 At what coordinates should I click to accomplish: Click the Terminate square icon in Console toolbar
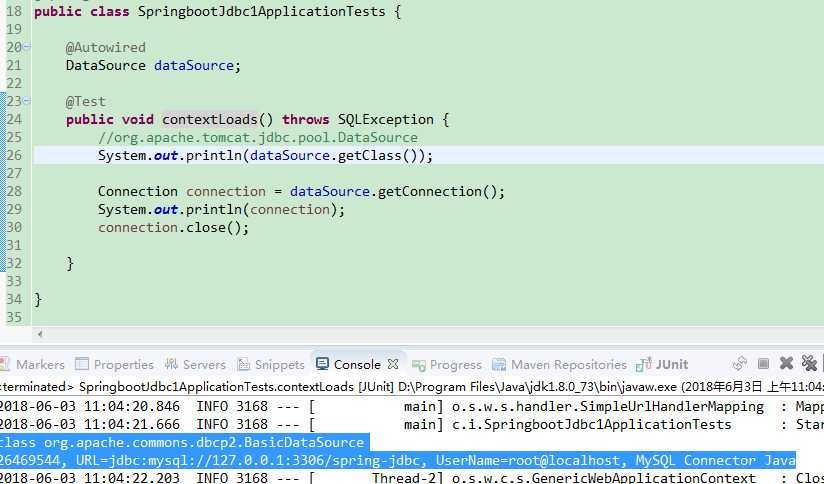click(x=764, y=363)
